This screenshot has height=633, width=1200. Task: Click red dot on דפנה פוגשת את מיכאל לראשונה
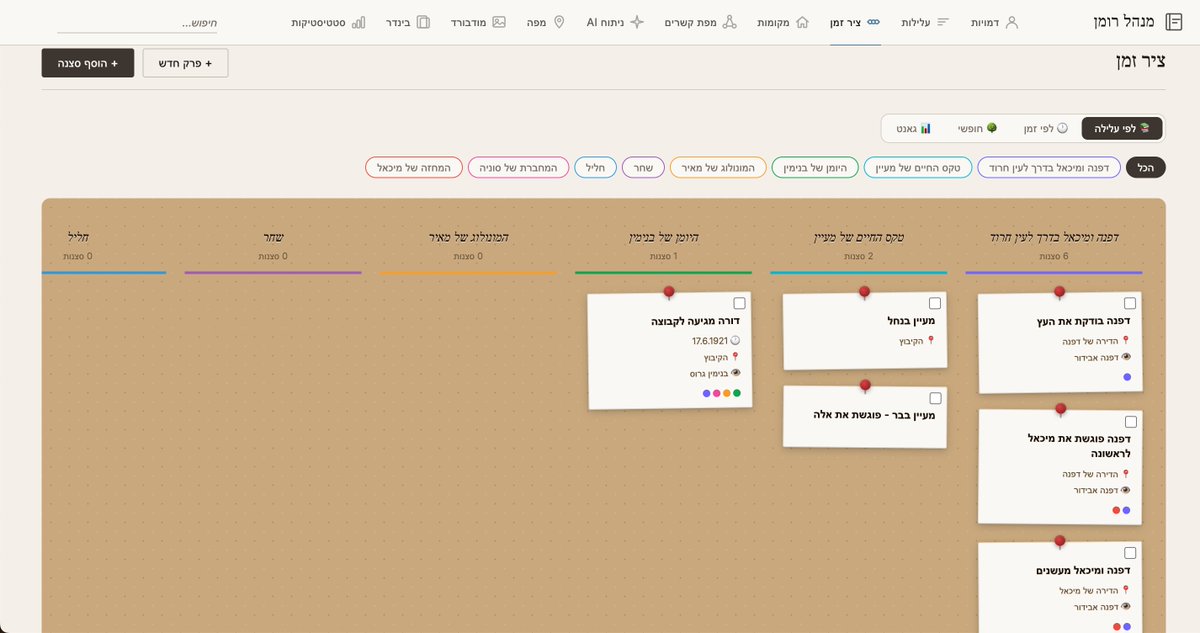click(x=1117, y=510)
